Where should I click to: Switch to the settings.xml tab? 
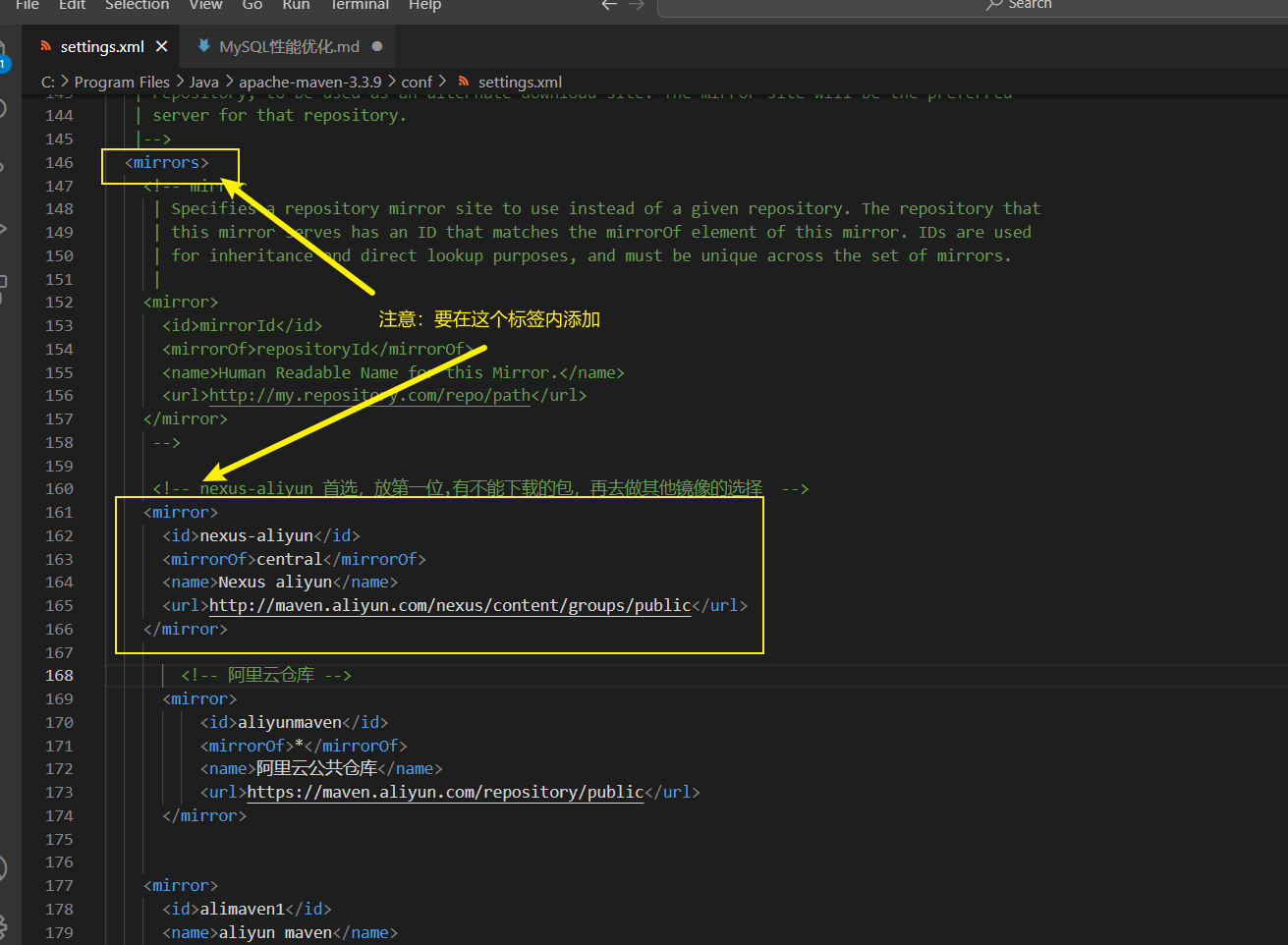pos(102,46)
